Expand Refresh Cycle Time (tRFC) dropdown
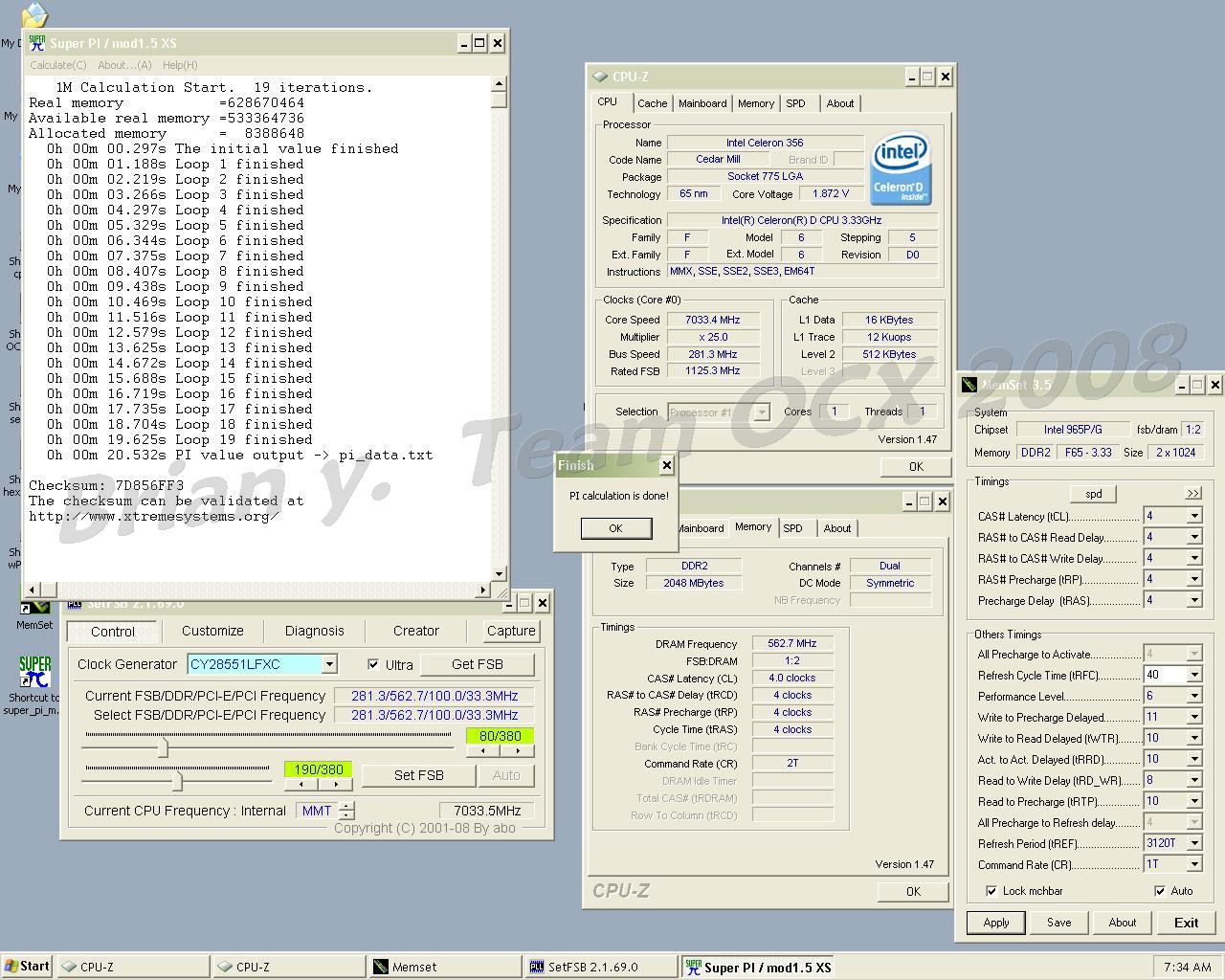 pyautogui.click(x=1193, y=675)
